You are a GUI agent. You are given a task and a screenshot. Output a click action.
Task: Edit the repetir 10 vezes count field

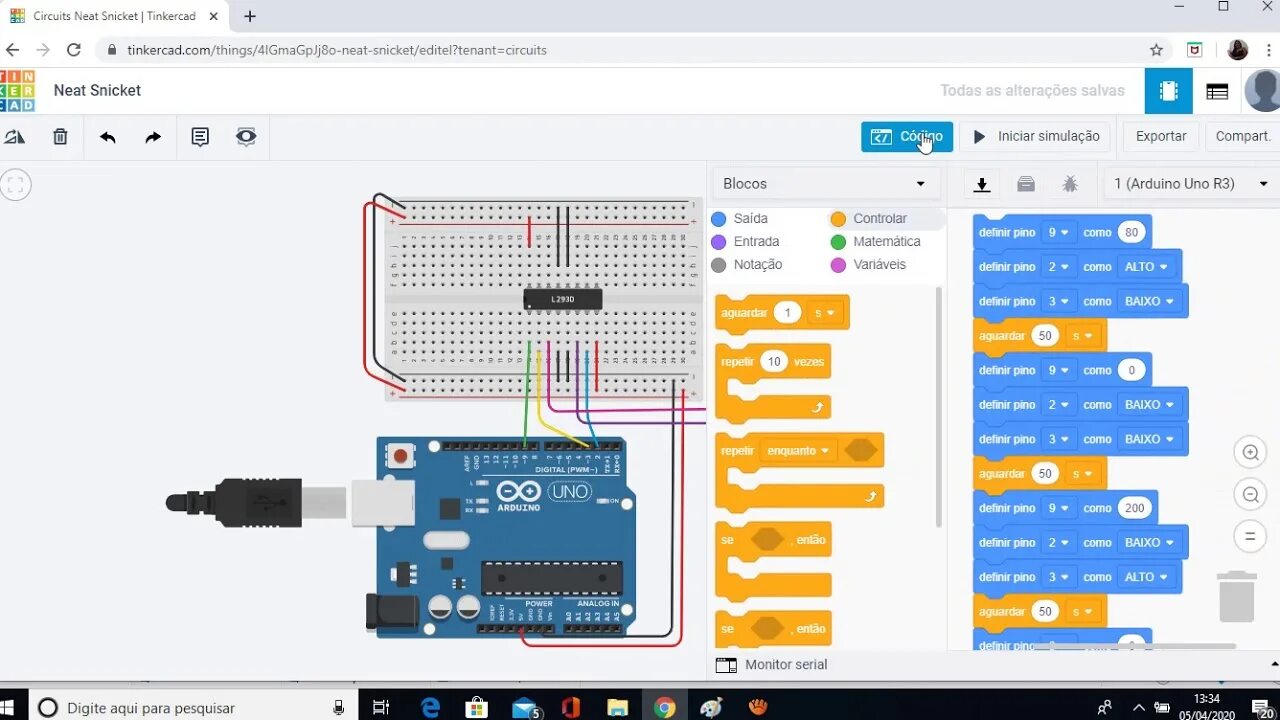(x=773, y=361)
